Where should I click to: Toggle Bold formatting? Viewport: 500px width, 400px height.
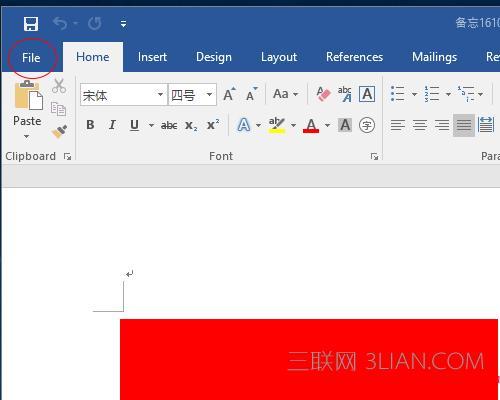point(90,125)
